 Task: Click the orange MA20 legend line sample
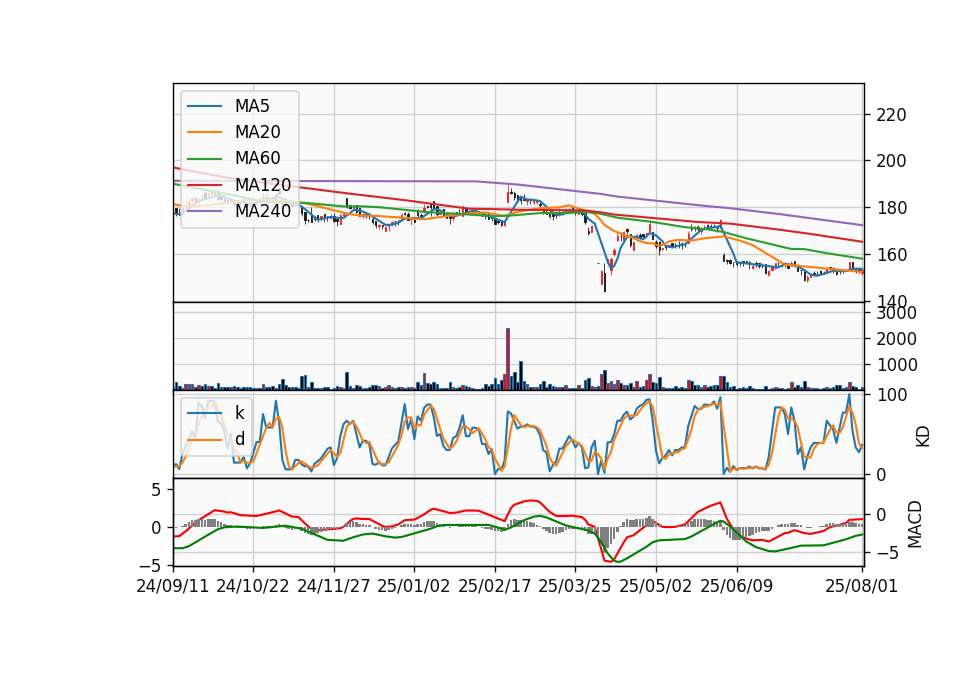point(204,132)
